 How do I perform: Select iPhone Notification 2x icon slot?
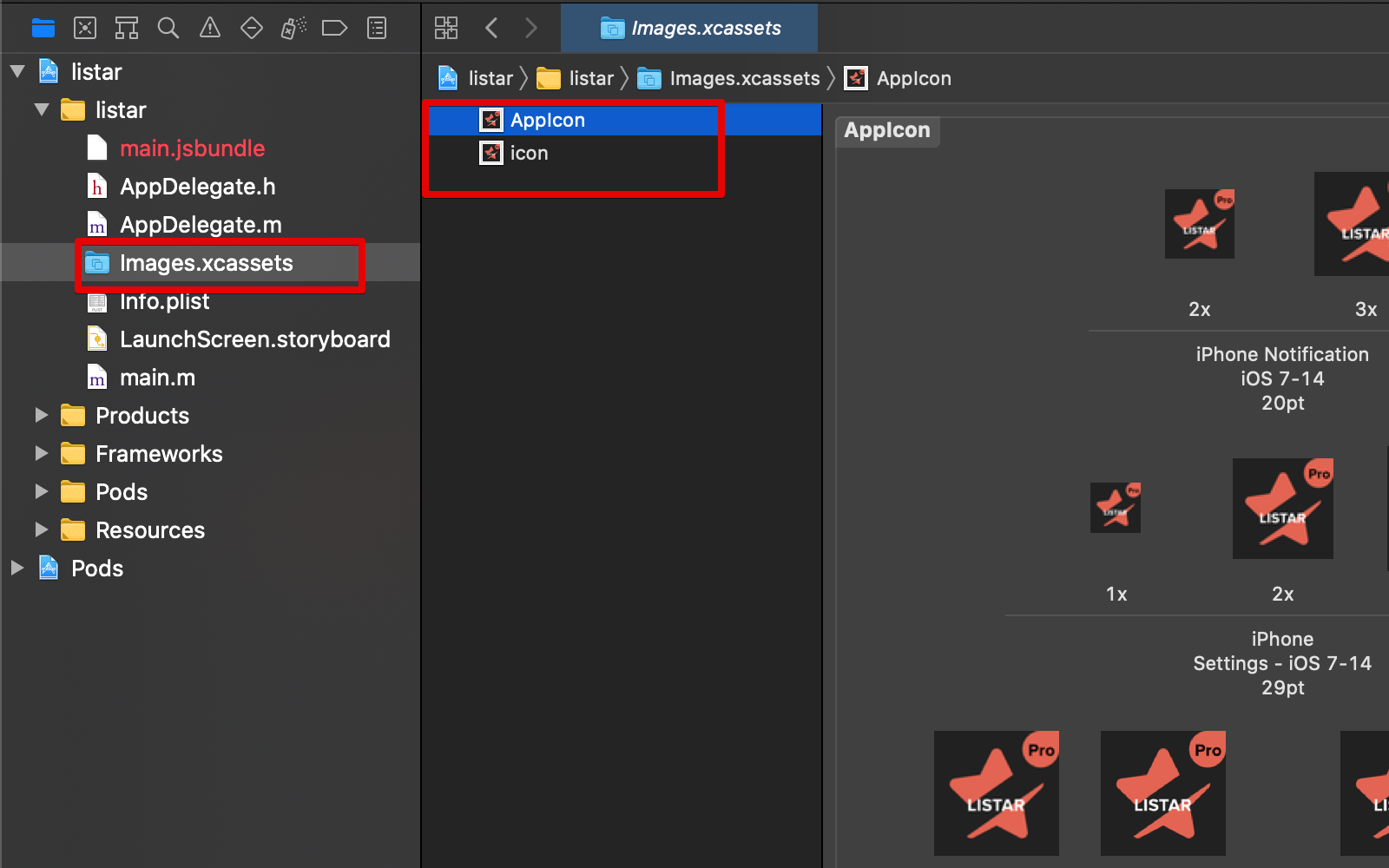(x=1200, y=224)
